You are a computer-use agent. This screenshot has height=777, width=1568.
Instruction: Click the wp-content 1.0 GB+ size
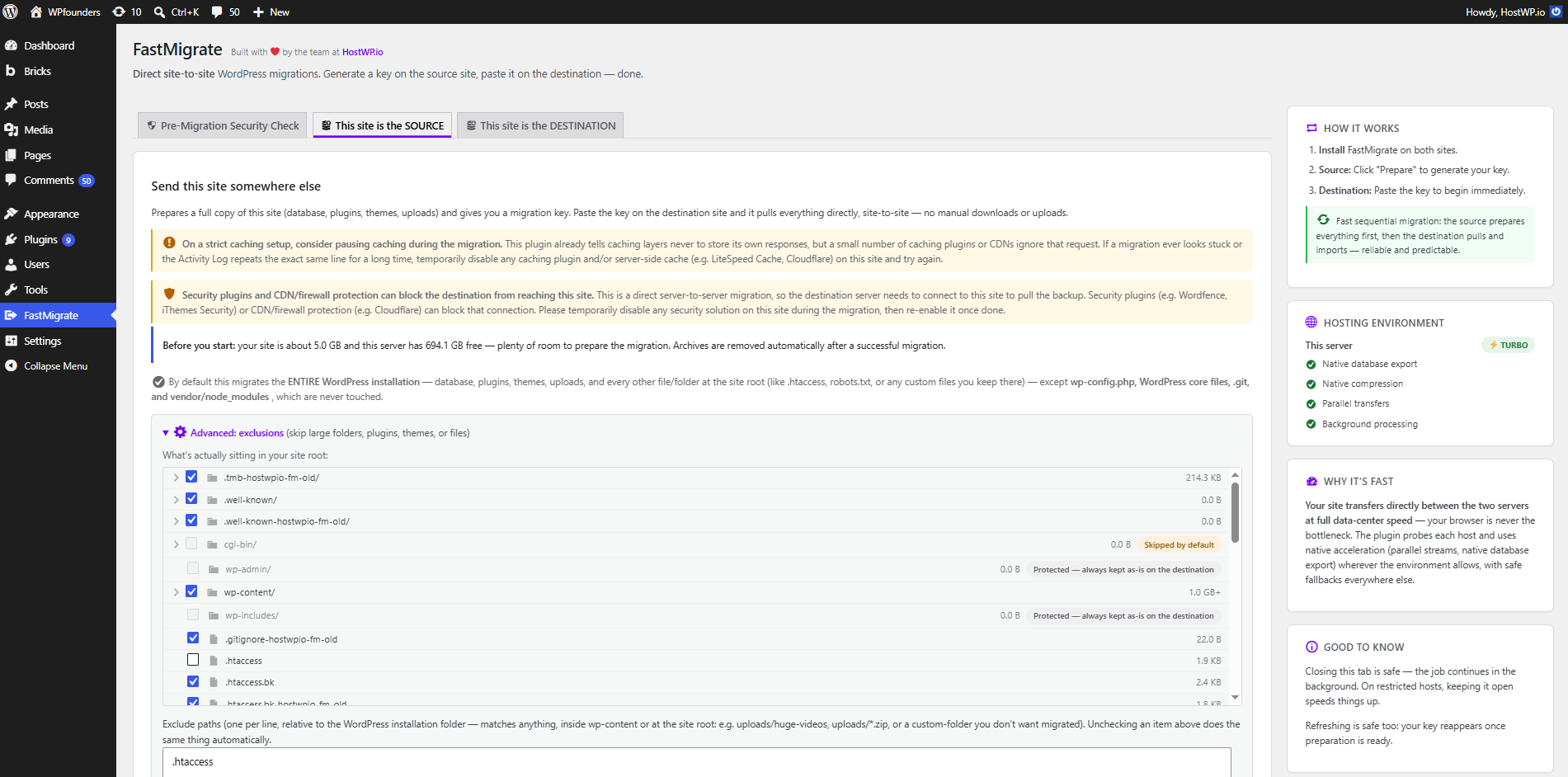coord(1204,592)
